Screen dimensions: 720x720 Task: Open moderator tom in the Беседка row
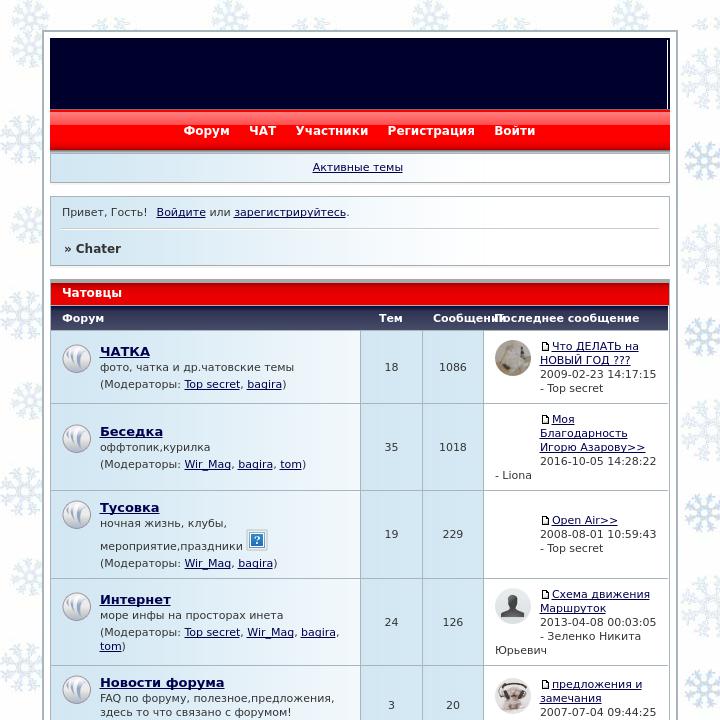pyautogui.click(x=291, y=464)
